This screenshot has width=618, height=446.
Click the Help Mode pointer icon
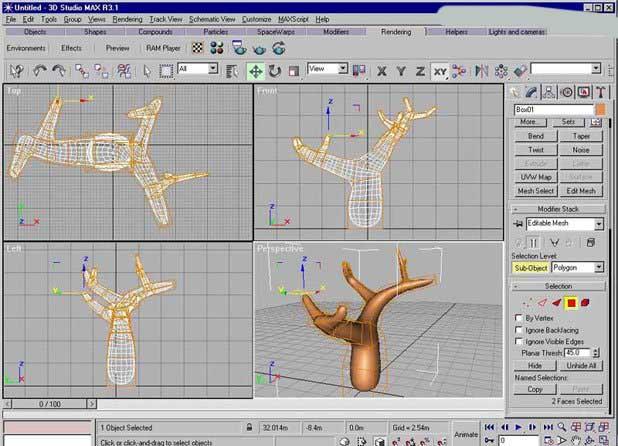pyautogui.click(x=17, y=71)
